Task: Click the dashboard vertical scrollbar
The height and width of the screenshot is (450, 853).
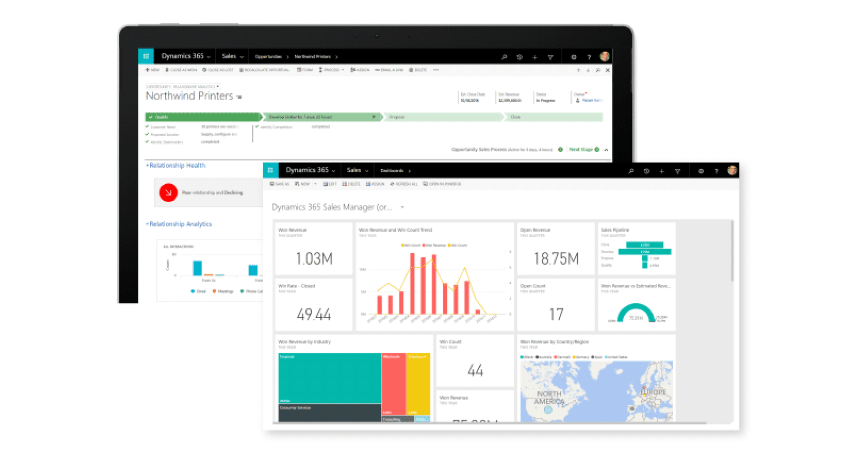Action: point(732,251)
